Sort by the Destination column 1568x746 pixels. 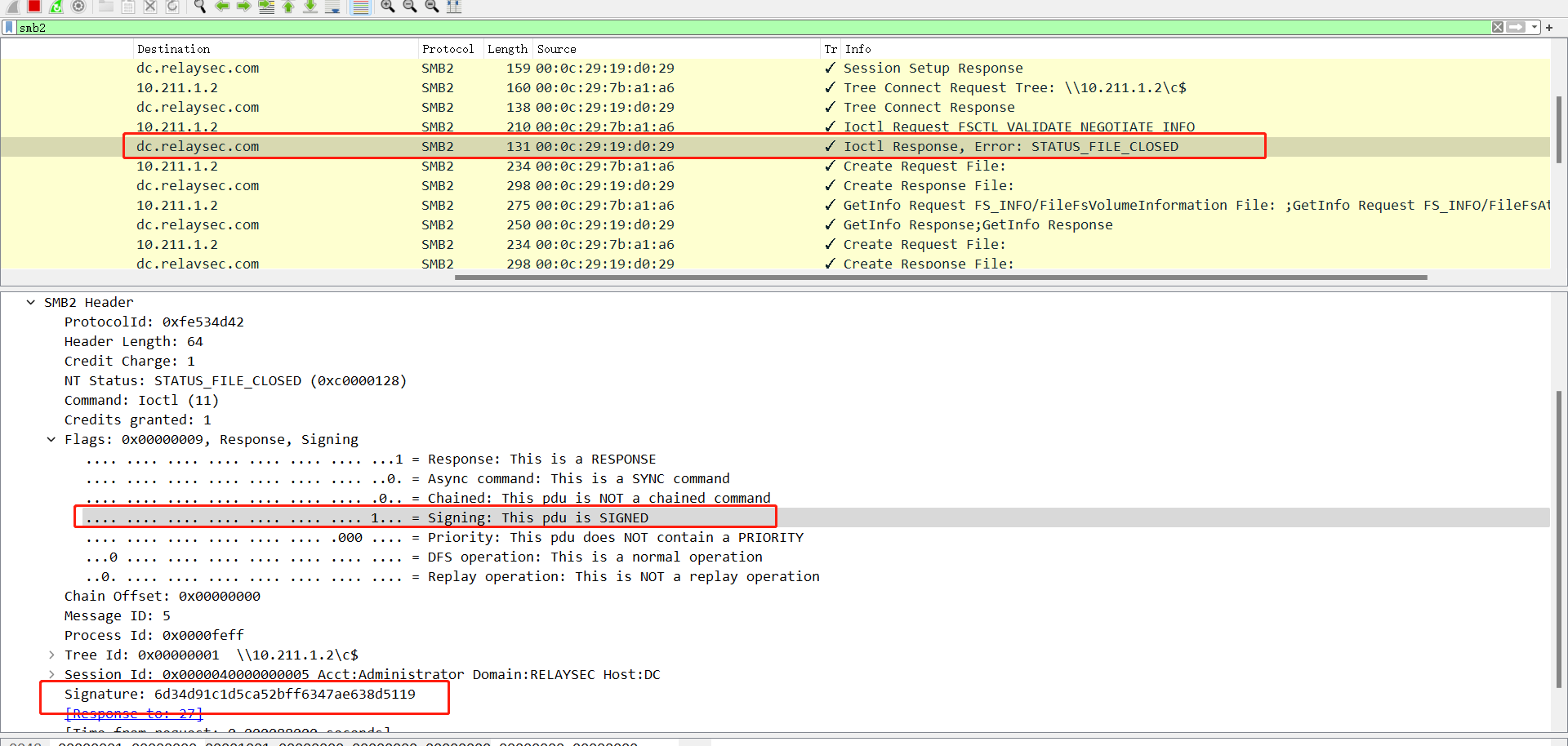[275, 49]
